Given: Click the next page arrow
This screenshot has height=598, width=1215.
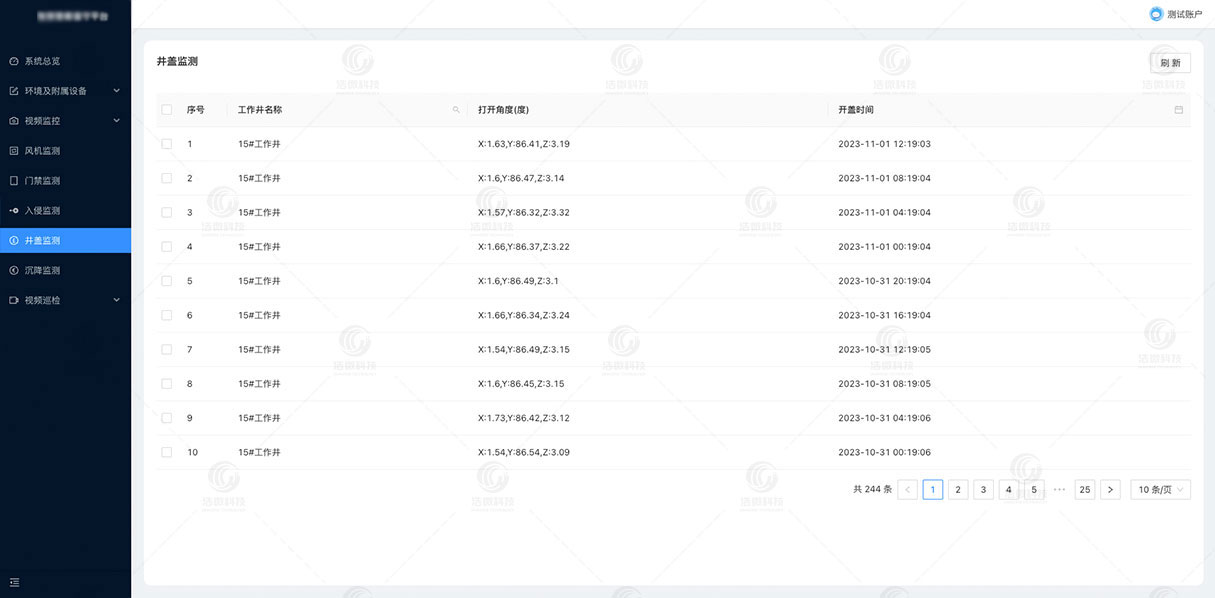Looking at the screenshot, I should [1110, 490].
